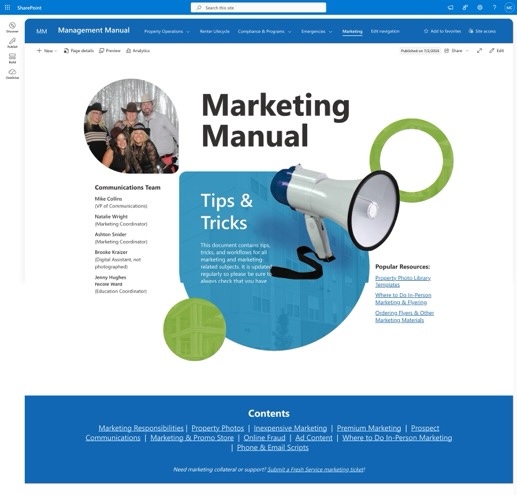The width and height of the screenshot is (517, 495).
Task: Click the MM site logo
Action: 41,31
